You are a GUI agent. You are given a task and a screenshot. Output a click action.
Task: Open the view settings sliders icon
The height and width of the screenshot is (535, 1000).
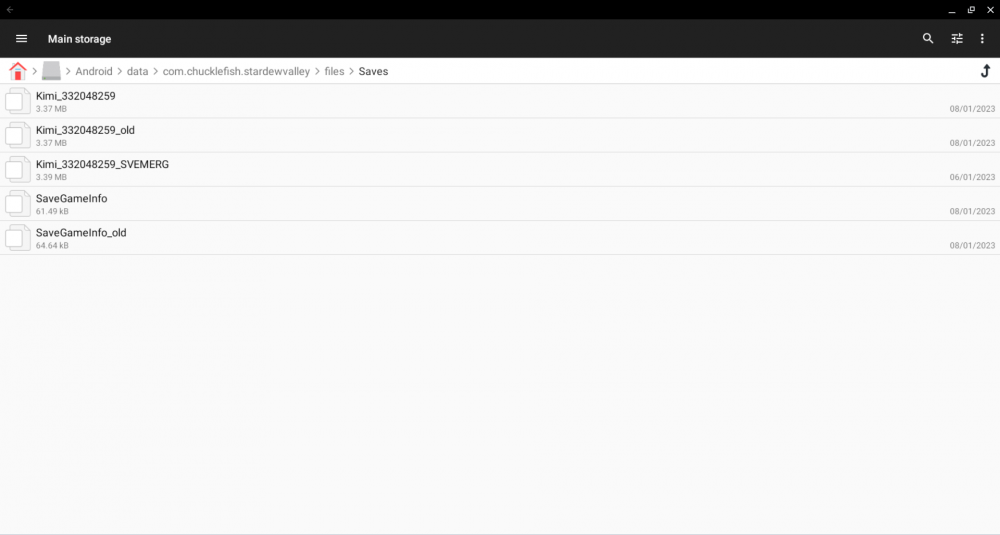pos(957,39)
